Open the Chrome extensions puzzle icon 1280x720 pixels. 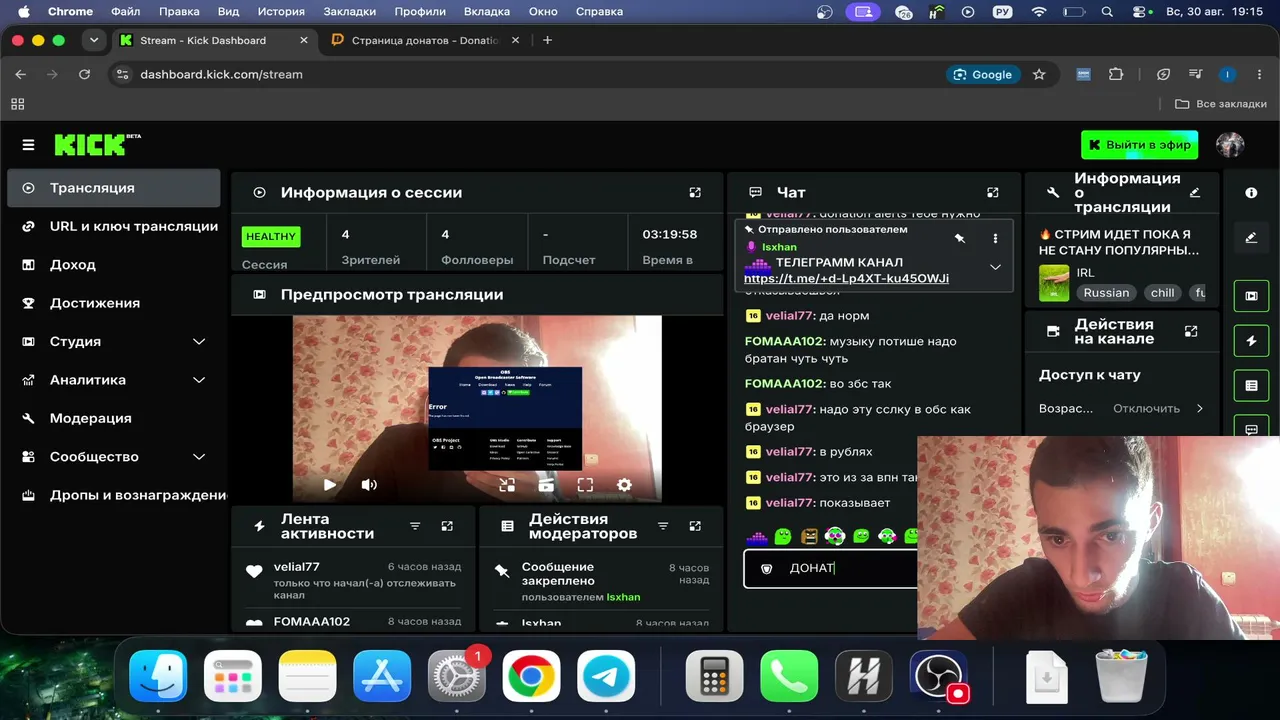[x=1116, y=74]
